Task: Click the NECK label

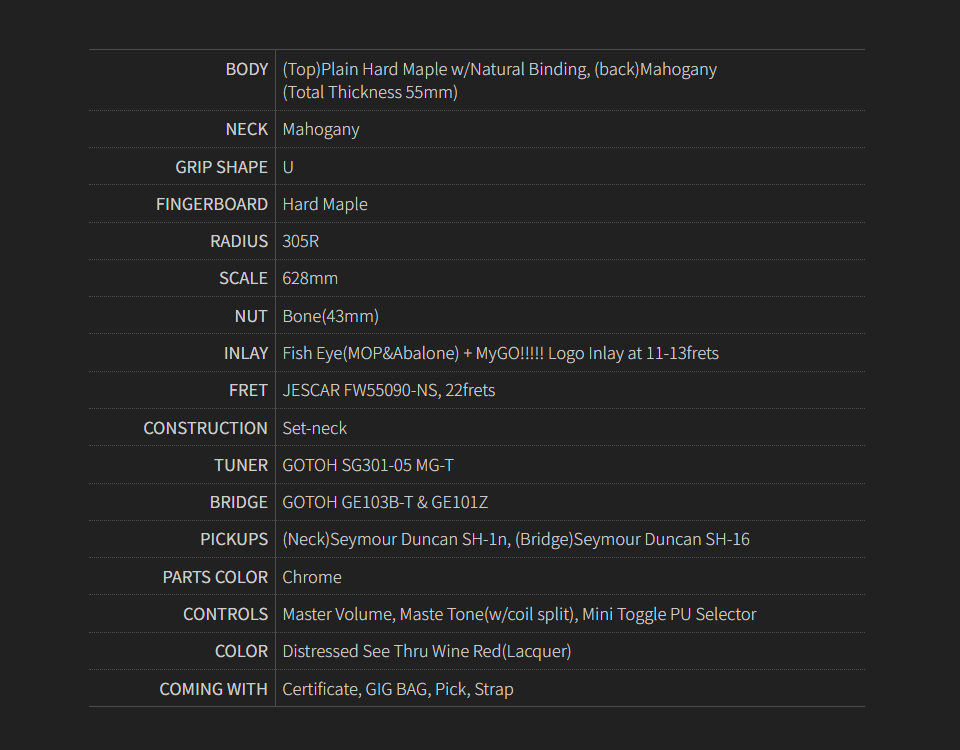Action: [246, 129]
